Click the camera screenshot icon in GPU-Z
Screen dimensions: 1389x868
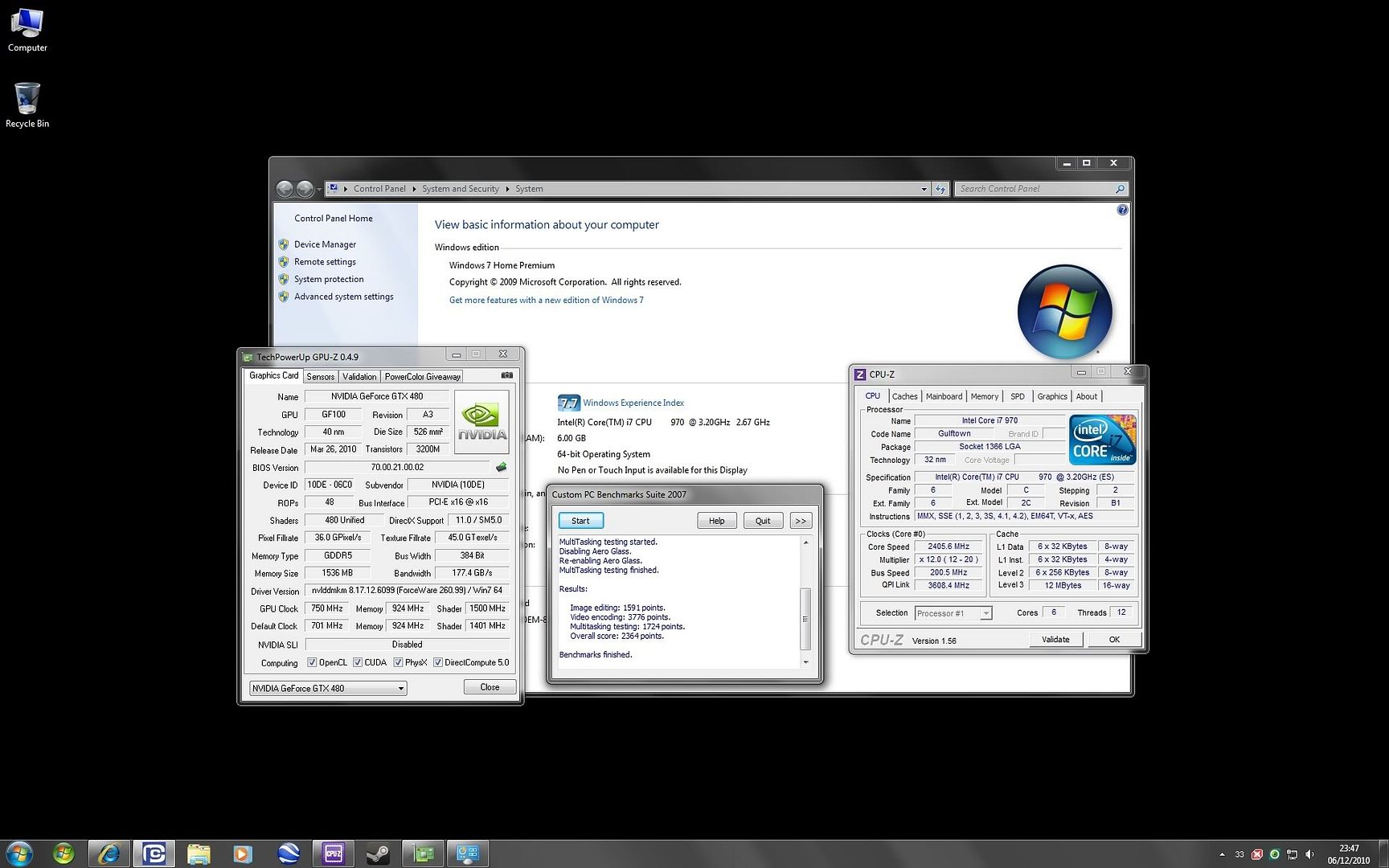[506, 375]
